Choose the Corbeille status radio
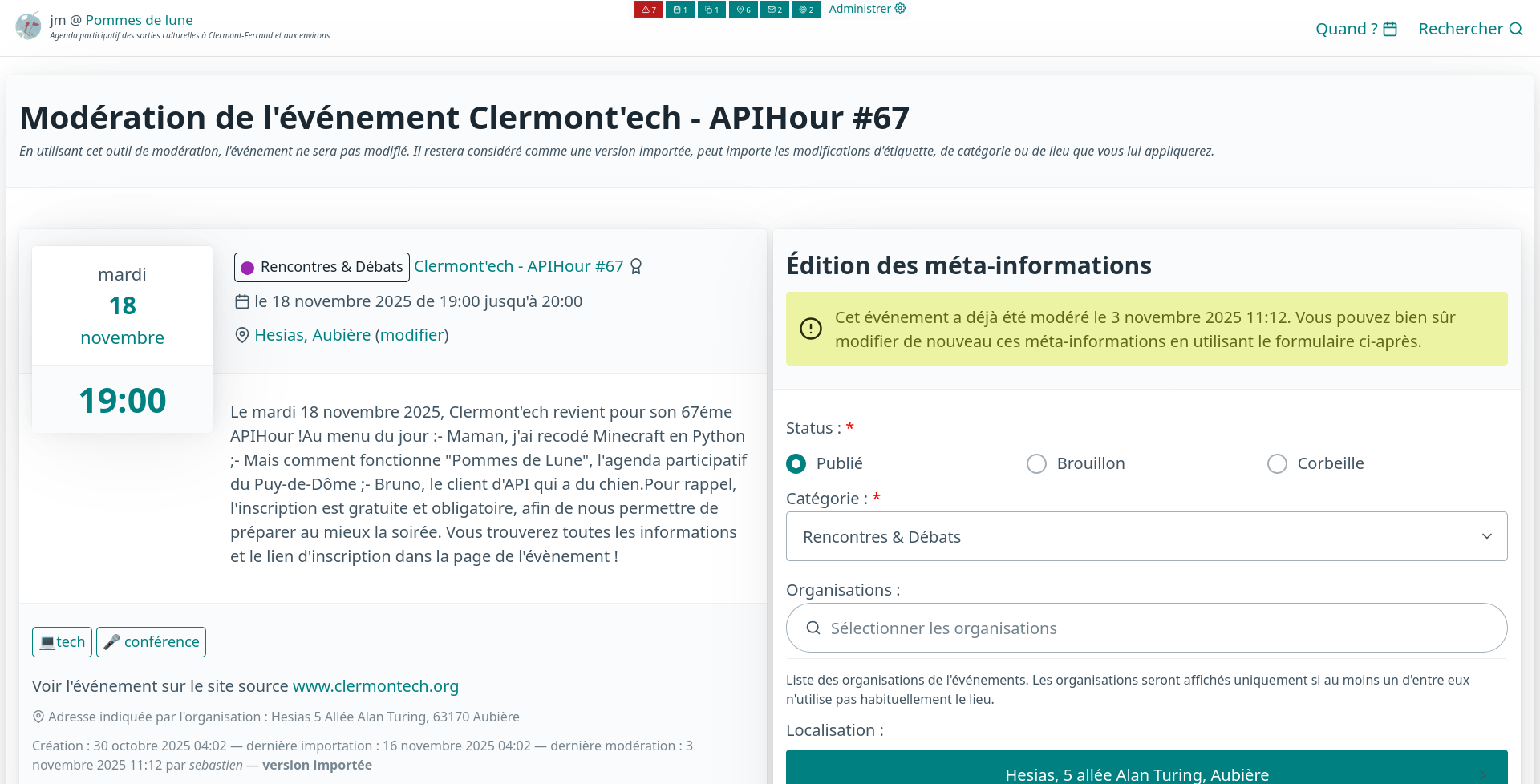The height and width of the screenshot is (784, 1540). [1277, 464]
